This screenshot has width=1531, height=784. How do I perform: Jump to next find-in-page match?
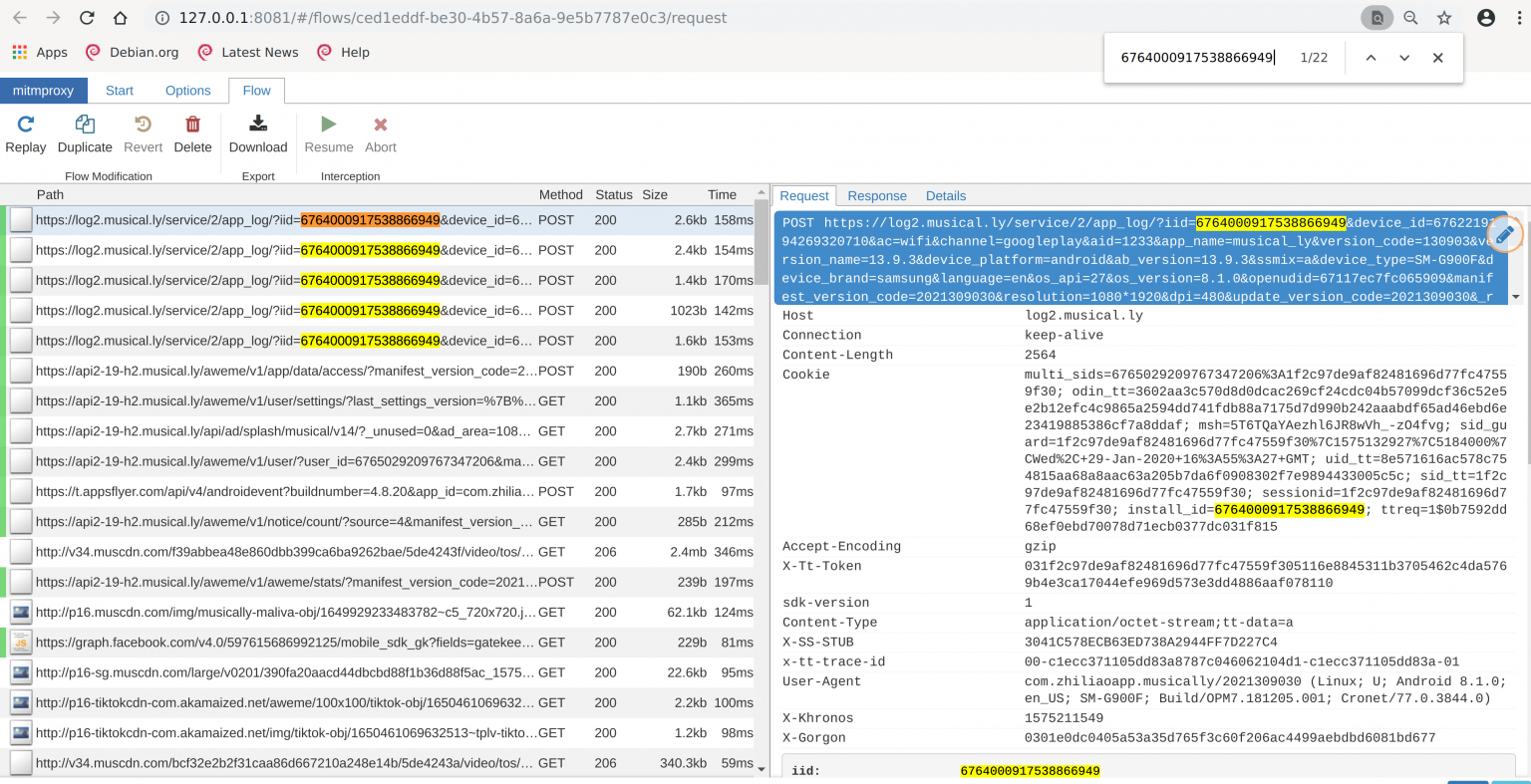coord(1404,58)
